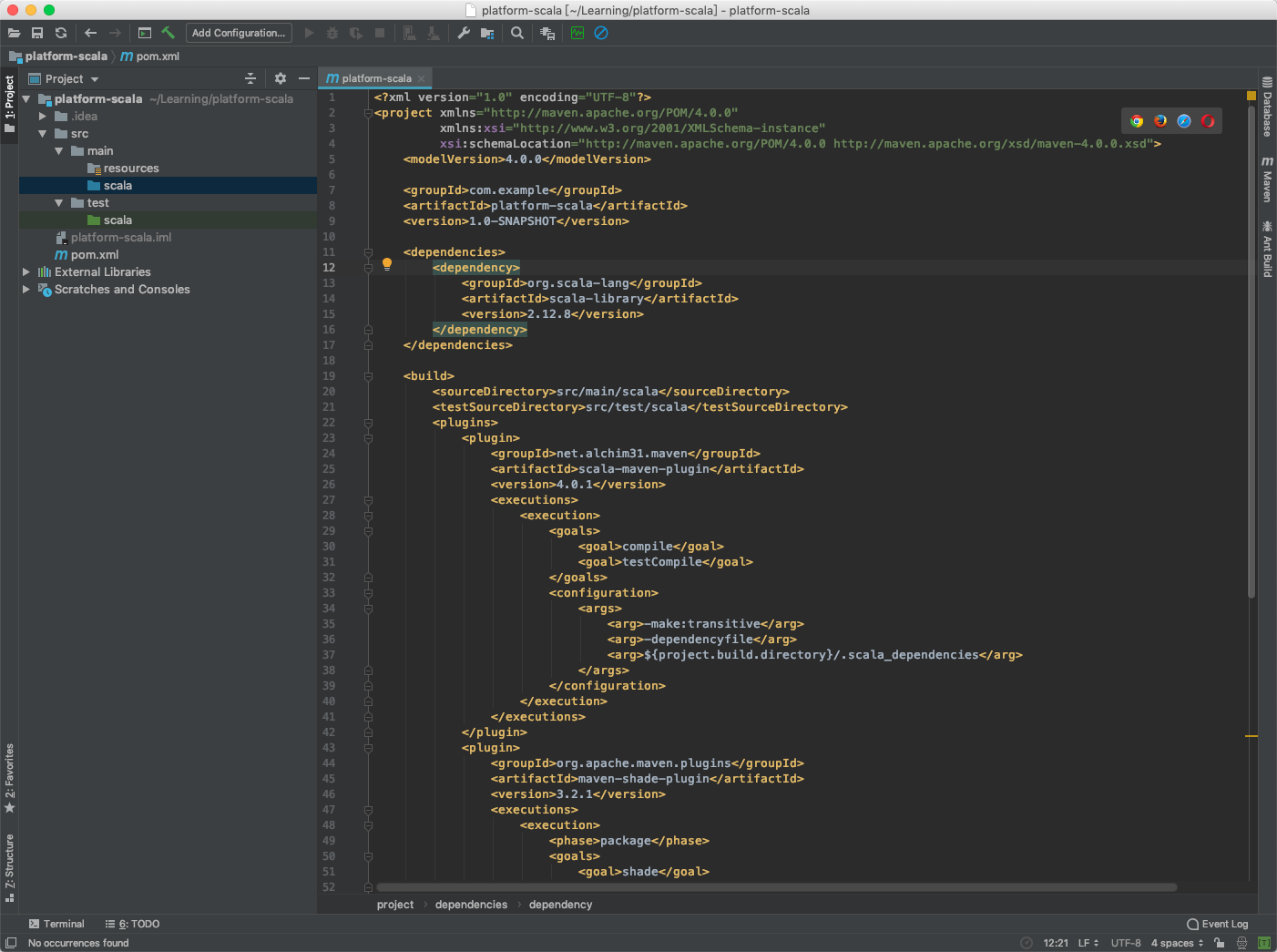Change the UTF-8 file encoding

point(1126,943)
